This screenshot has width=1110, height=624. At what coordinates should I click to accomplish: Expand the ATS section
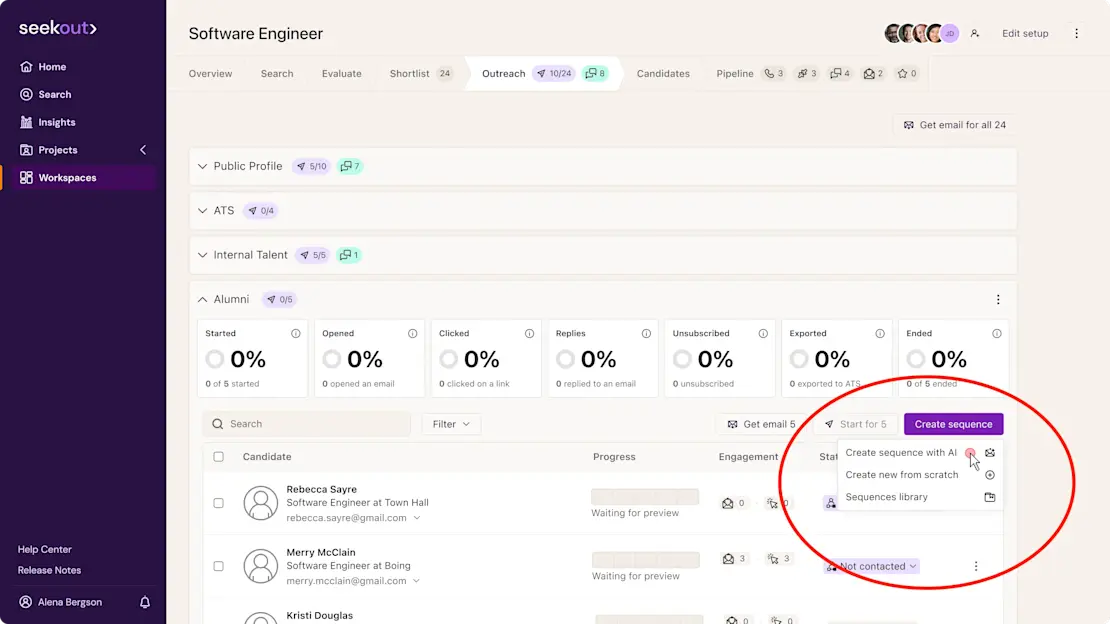tap(202, 210)
